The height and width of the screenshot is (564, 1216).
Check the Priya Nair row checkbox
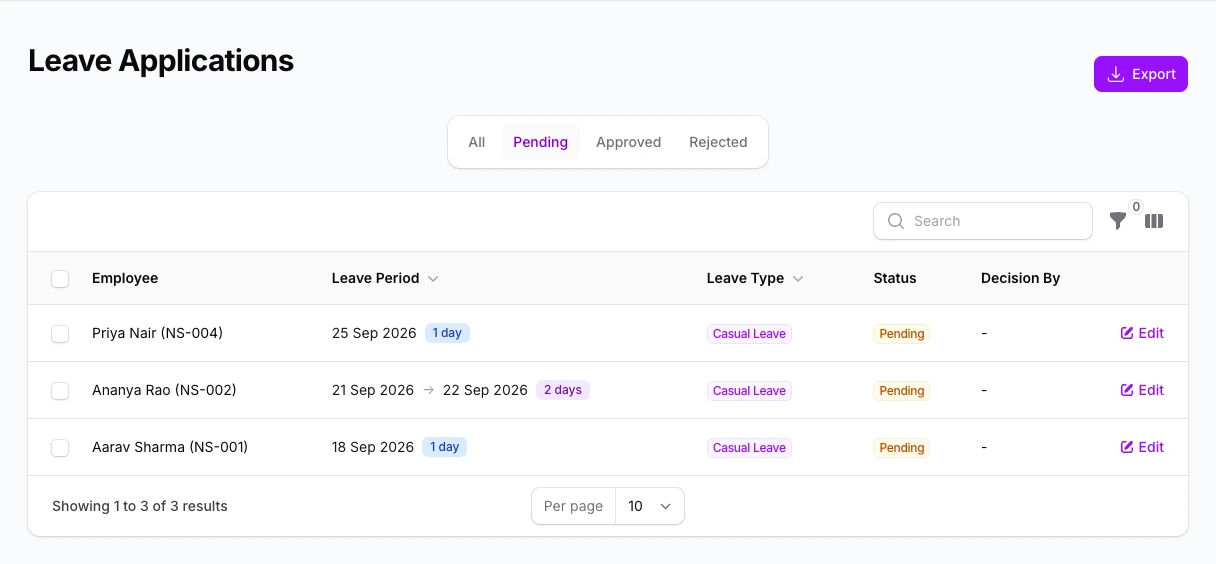coord(60,334)
